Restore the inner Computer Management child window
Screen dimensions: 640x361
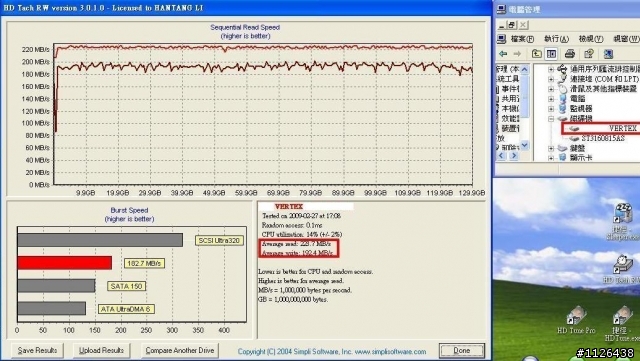point(512,25)
